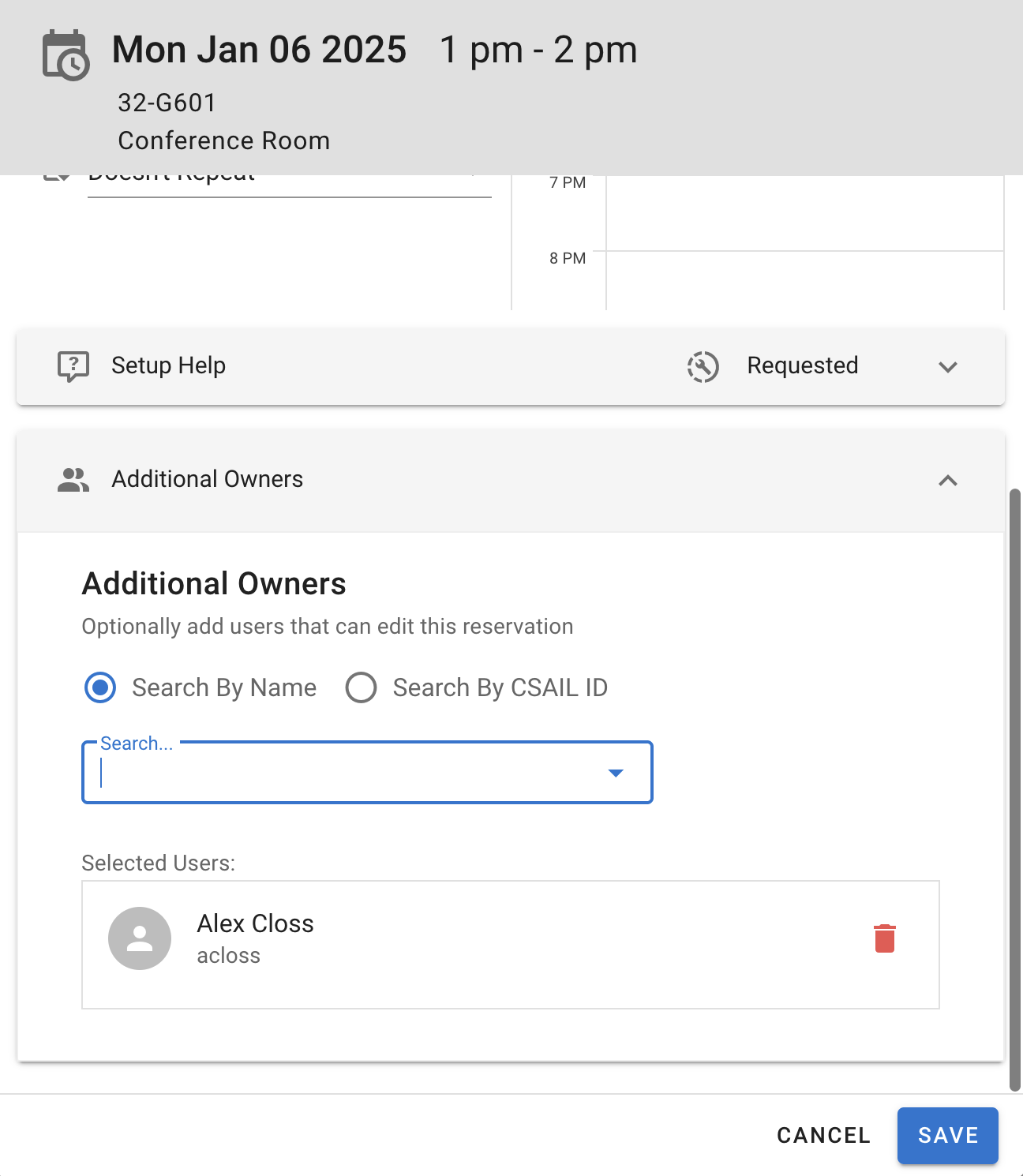
Task: Click the Additional Owners people icon
Action: (73, 480)
